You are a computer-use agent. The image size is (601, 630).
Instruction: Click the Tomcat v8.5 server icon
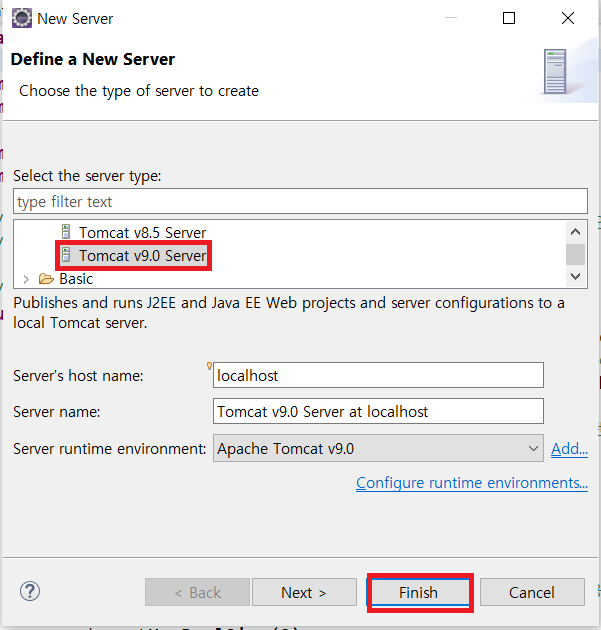pos(66,232)
